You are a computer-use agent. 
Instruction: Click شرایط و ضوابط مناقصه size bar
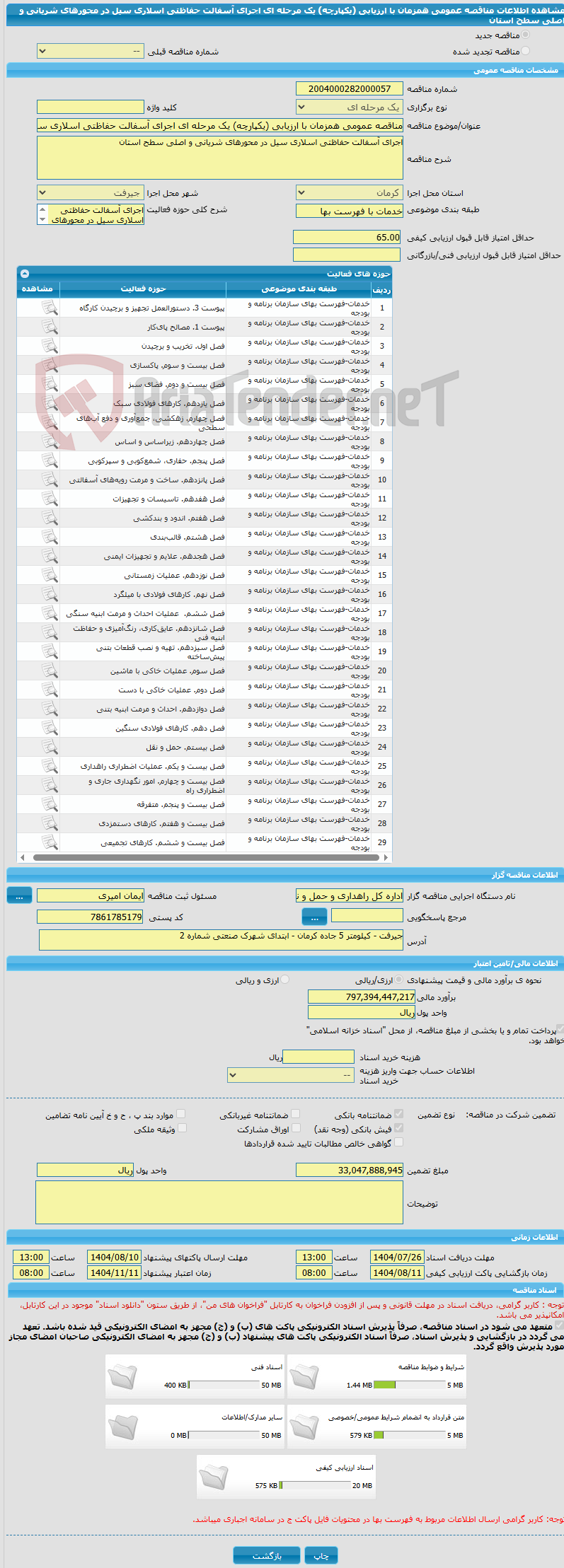[x=410, y=1385]
